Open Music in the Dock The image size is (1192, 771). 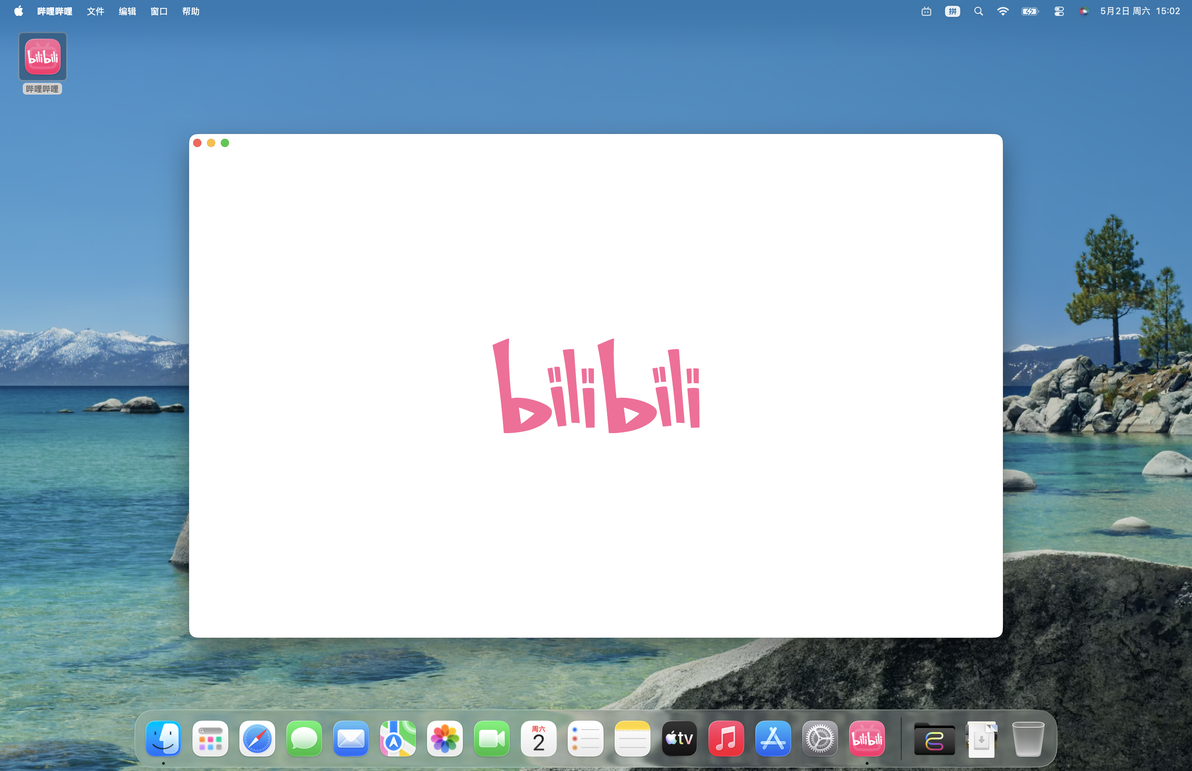[726, 738]
